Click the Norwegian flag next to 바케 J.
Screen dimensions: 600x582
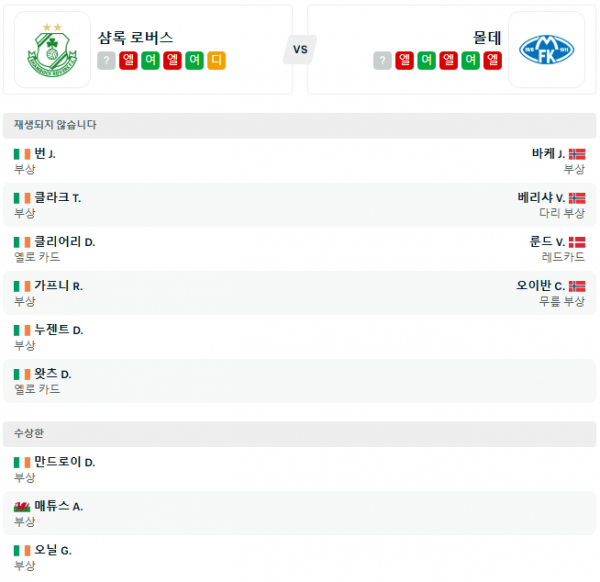click(577, 154)
